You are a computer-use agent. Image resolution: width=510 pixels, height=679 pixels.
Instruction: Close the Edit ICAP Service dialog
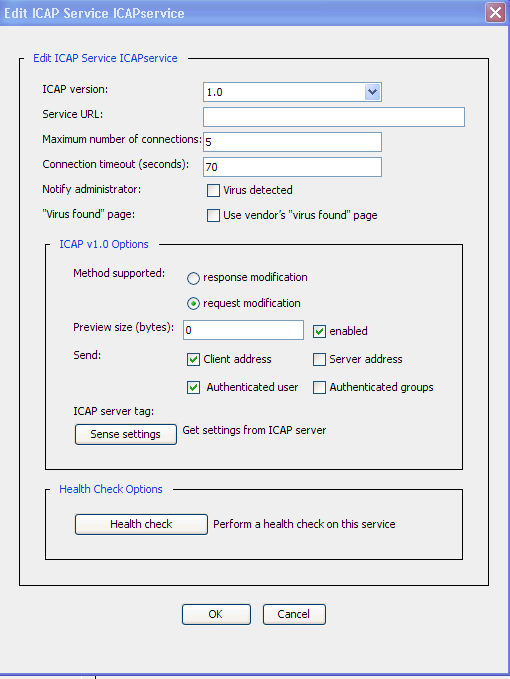(495, 12)
